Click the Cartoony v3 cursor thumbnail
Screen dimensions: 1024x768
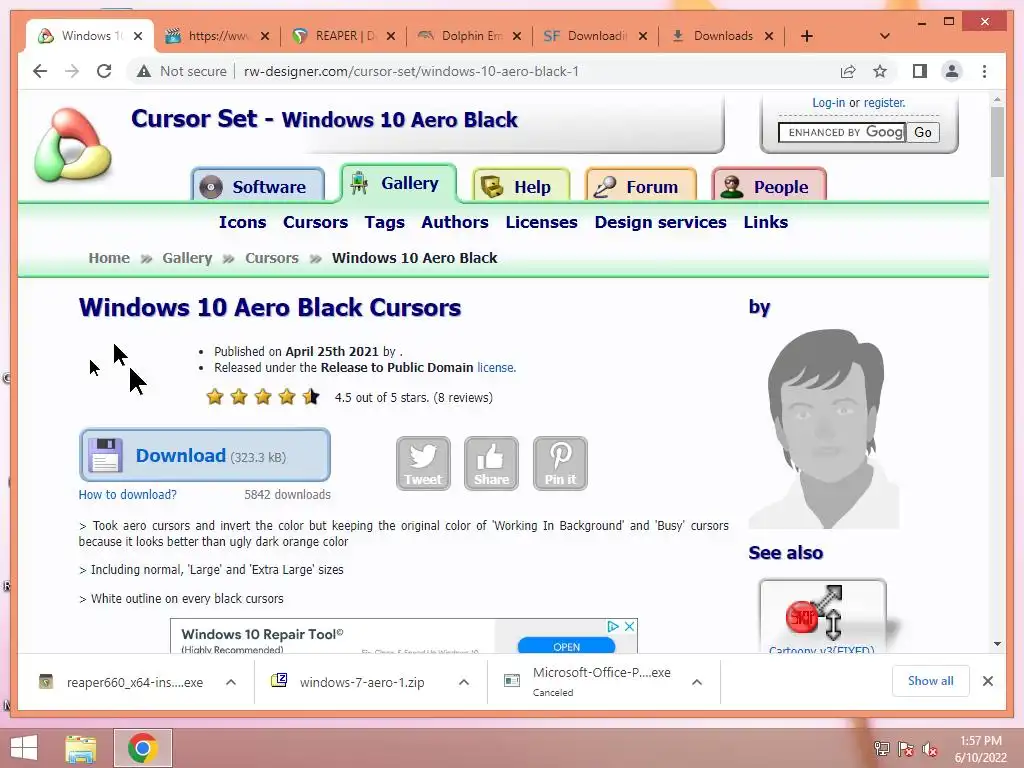pyautogui.click(x=823, y=616)
